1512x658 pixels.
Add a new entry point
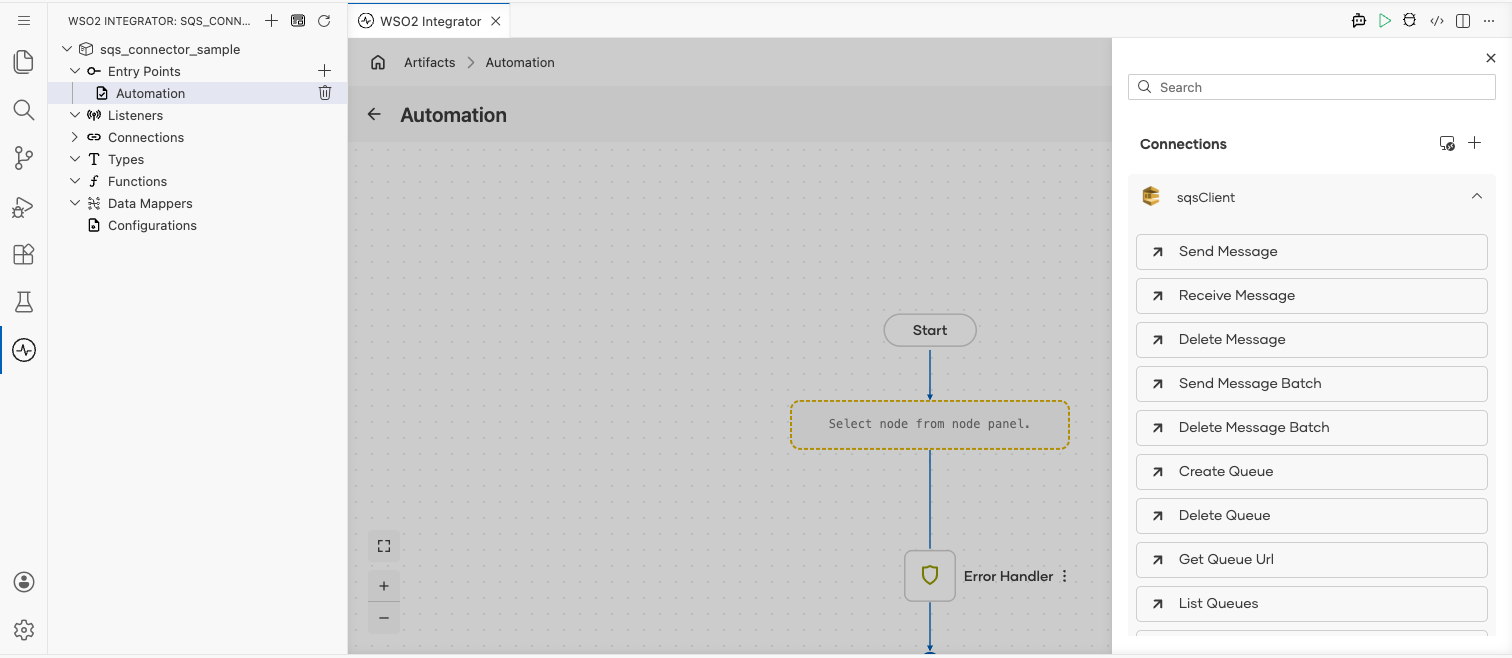[x=324, y=71]
